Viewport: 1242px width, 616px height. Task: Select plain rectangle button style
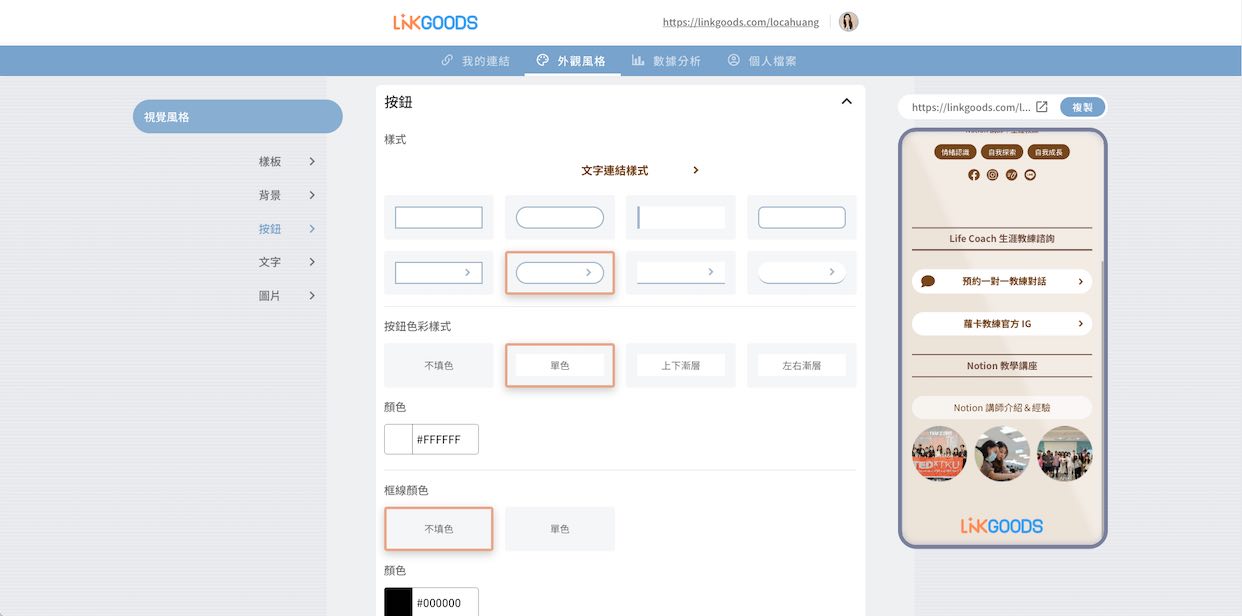click(x=439, y=217)
